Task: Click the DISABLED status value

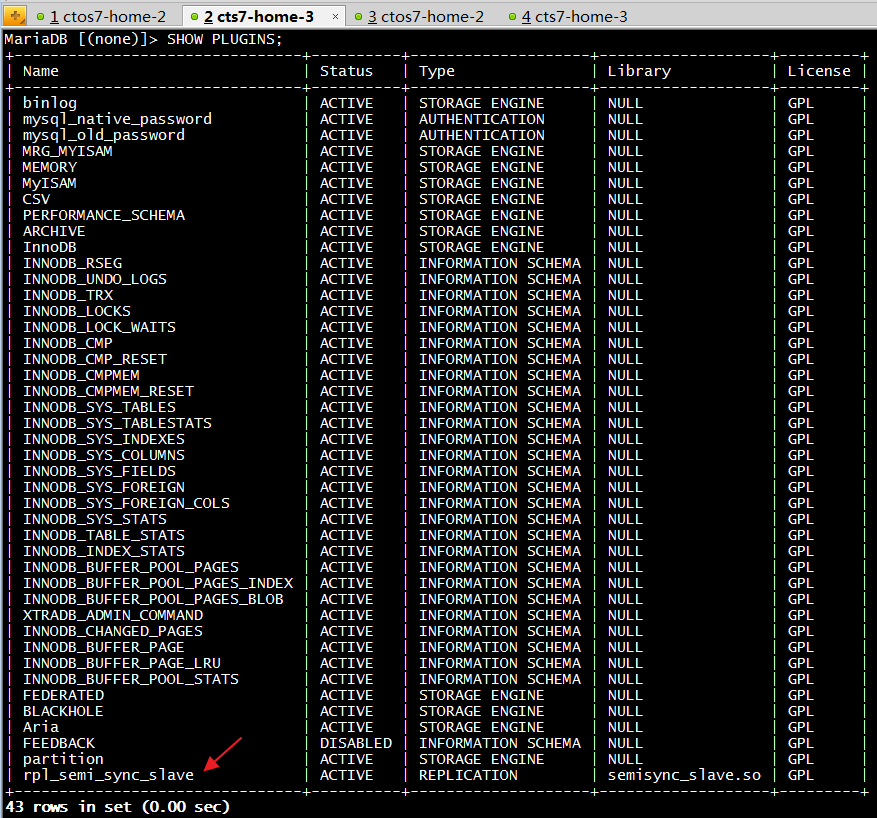Action: [x=356, y=743]
